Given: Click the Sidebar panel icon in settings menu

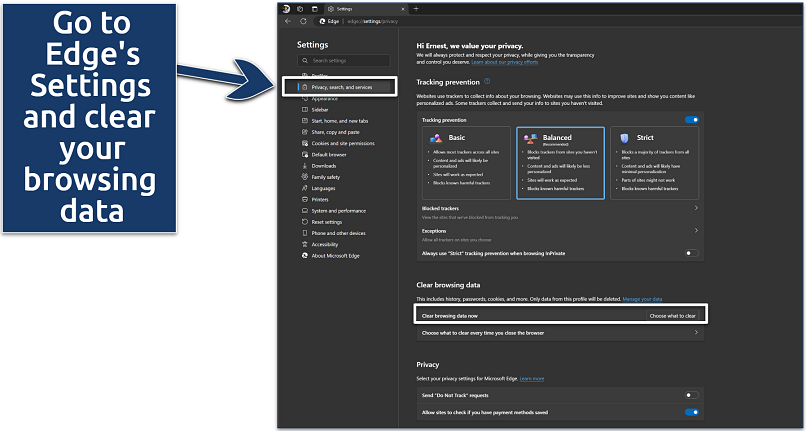Looking at the screenshot, I should click(x=305, y=110).
